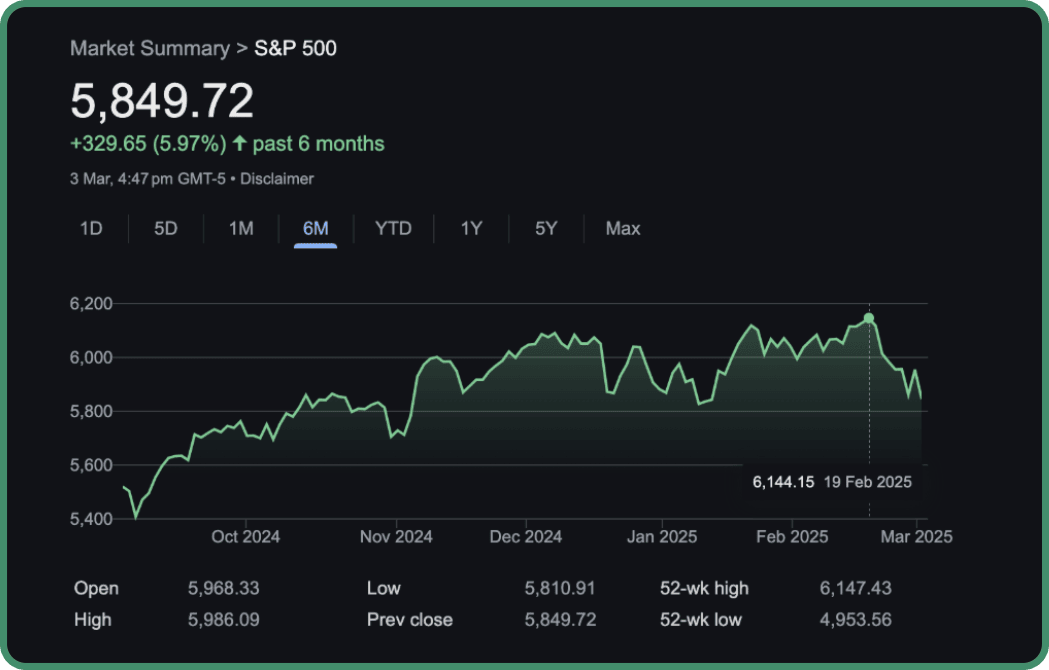Screen dimensions: 1049x670
Task: Click the 6,144.15 tooltip value
Action: (x=783, y=482)
